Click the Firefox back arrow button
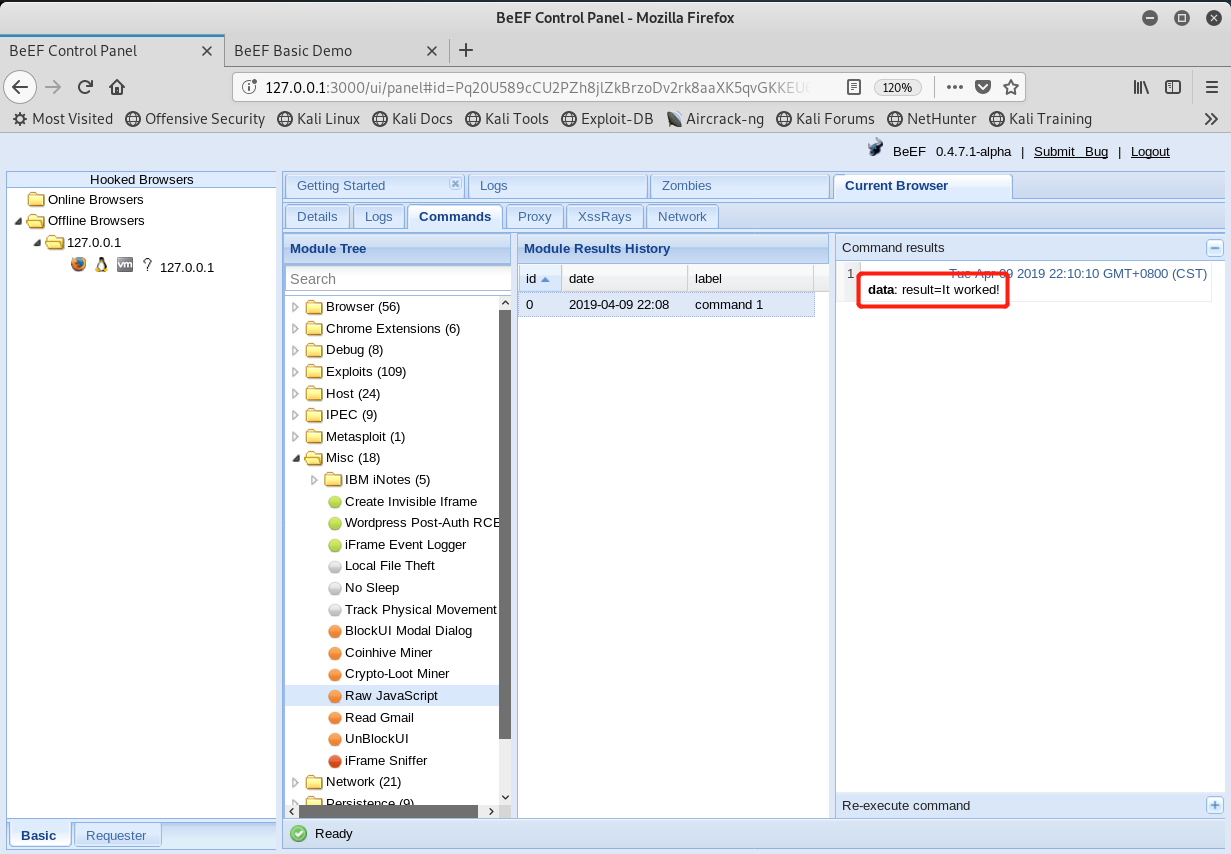The height and width of the screenshot is (854, 1231). pyautogui.click(x=20, y=87)
